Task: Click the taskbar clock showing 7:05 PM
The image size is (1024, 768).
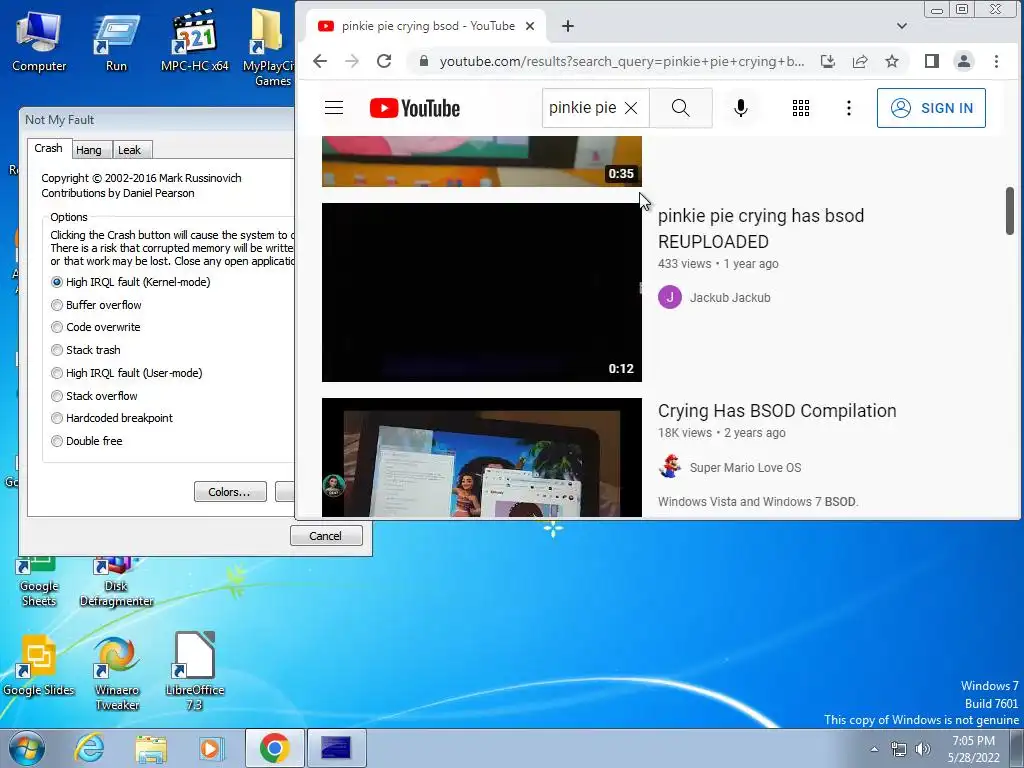Action: pos(973,749)
